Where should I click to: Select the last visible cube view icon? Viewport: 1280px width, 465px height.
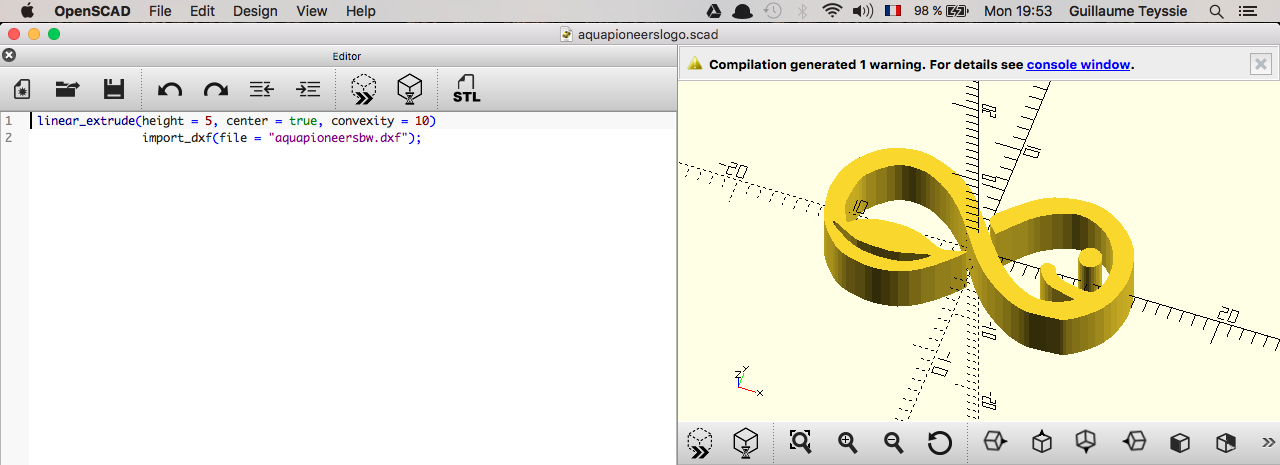[x=1226, y=442]
